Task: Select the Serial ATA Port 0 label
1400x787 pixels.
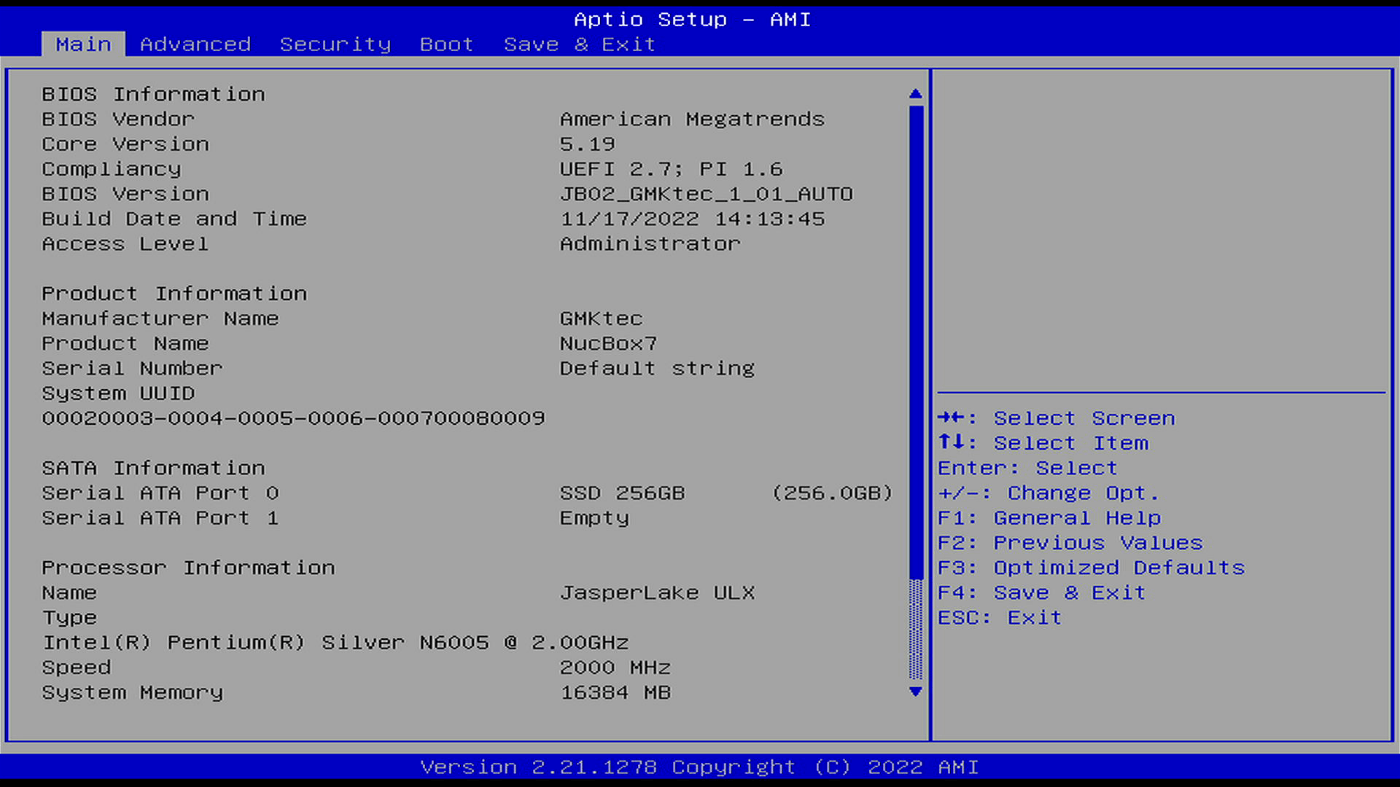Action: coord(160,493)
